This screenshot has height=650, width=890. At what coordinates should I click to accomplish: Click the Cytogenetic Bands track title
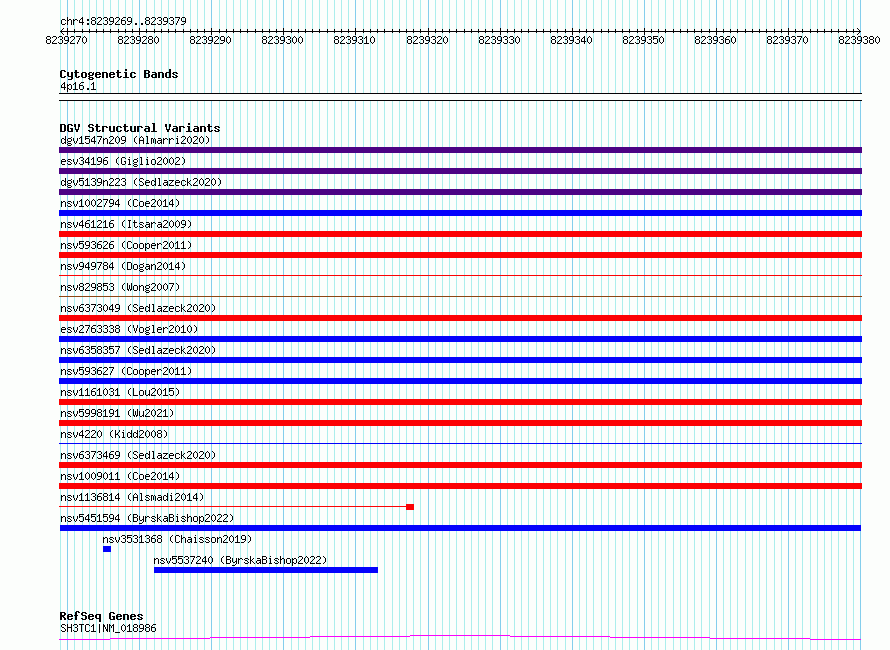tap(119, 74)
